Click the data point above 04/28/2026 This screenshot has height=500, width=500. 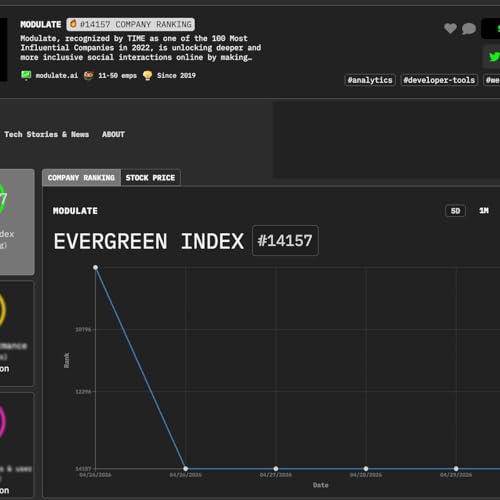coord(366,469)
